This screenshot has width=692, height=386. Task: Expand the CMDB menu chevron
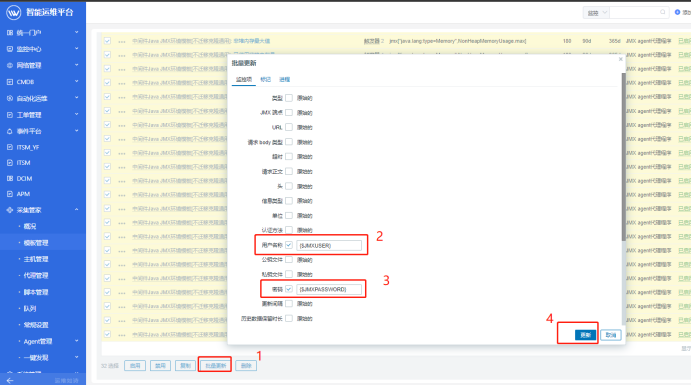point(77,81)
